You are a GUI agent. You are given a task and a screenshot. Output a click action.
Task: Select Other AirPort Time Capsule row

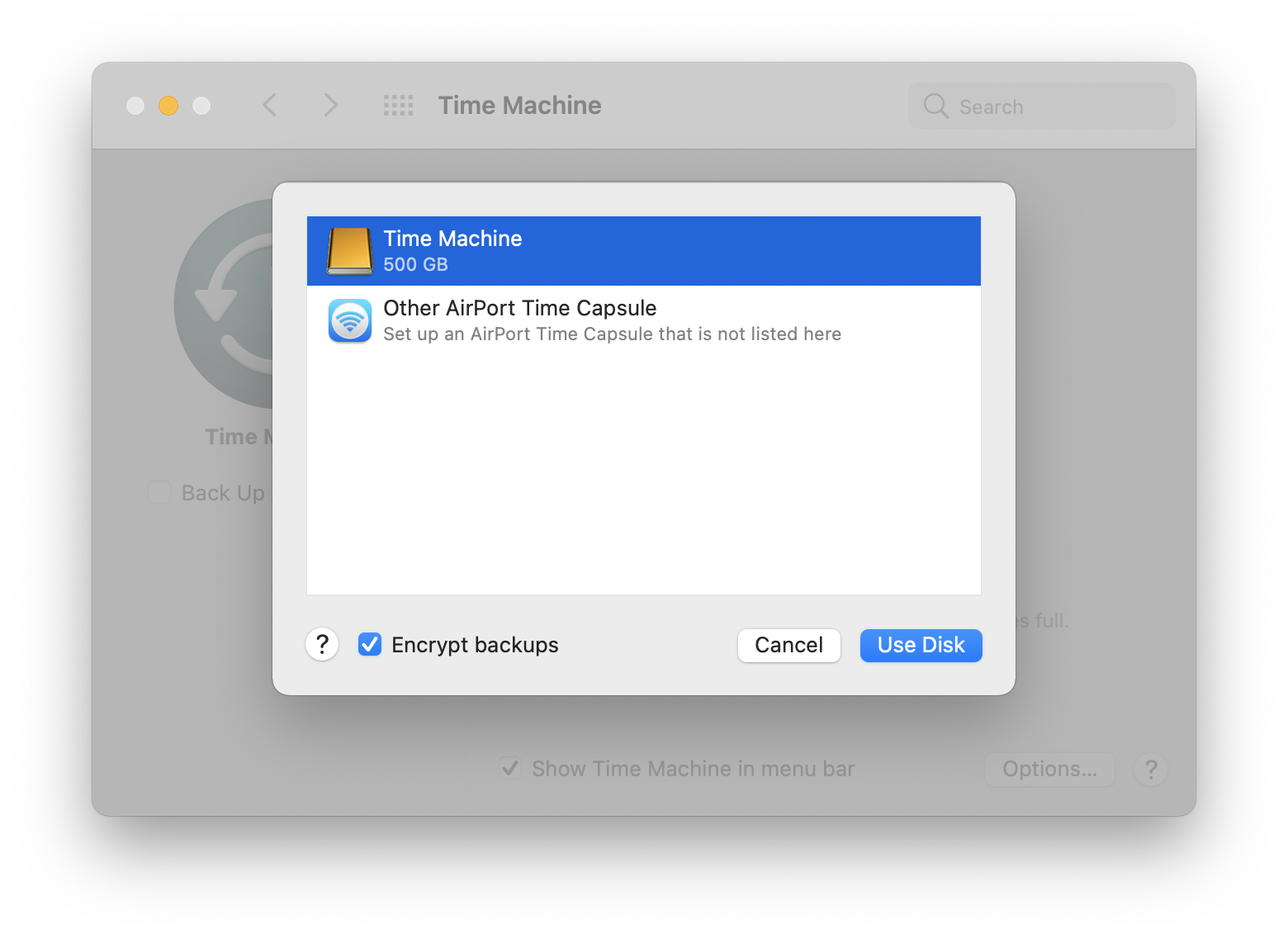[x=643, y=320]
